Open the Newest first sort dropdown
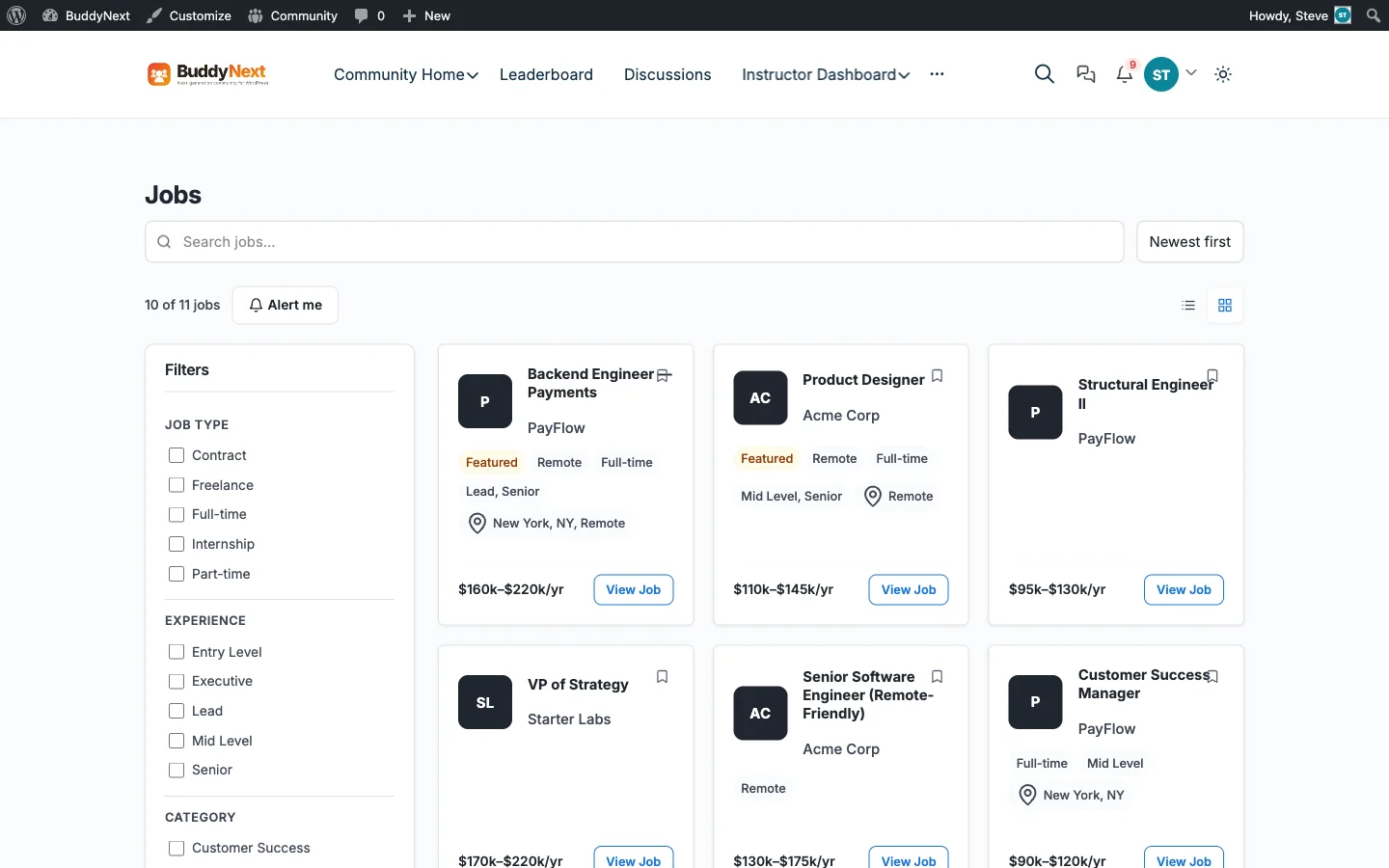The width and height of the screenshot is (1389, 868). pos(1189,242)
